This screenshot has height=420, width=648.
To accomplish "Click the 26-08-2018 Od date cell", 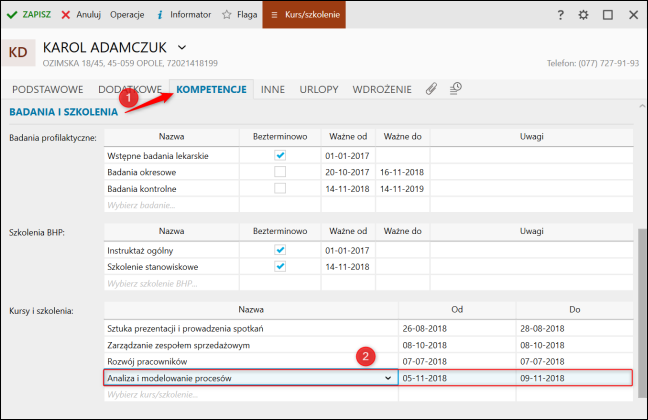I will click(457, 328).
